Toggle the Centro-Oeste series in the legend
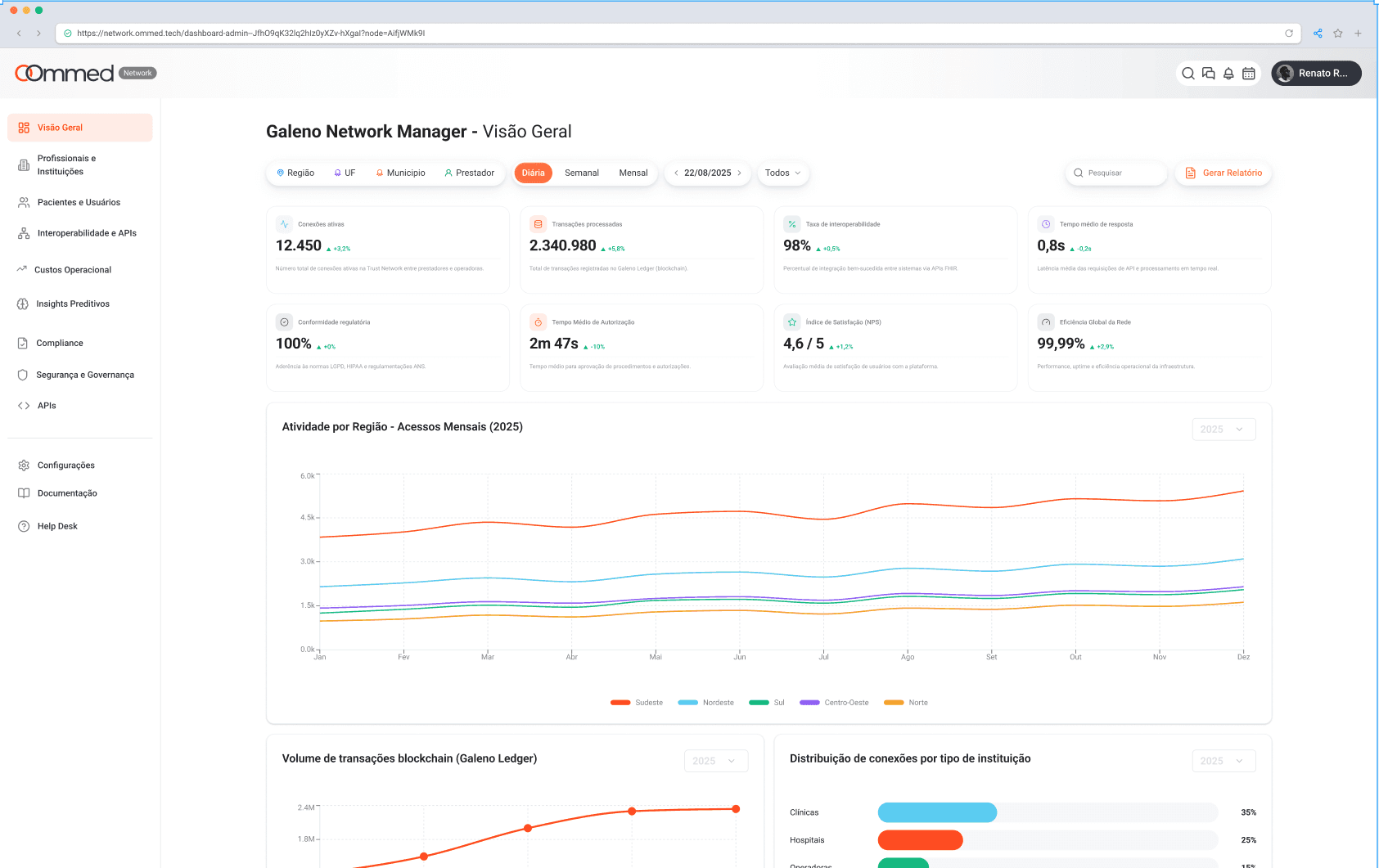This screenshot has height=868, width=1379. [x=834, y=703]
